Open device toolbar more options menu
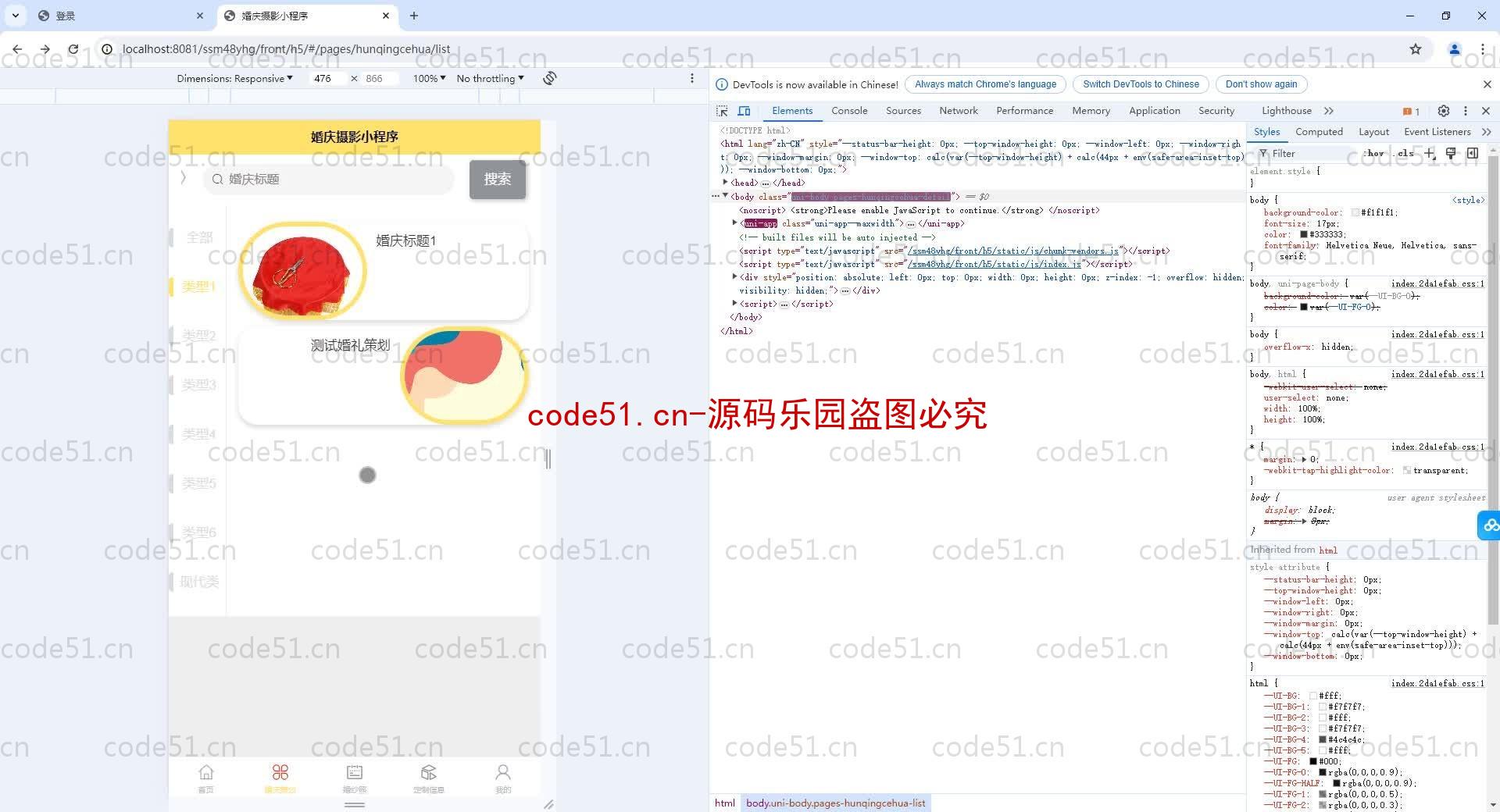 pyautogui.click(x=692, y=78)
